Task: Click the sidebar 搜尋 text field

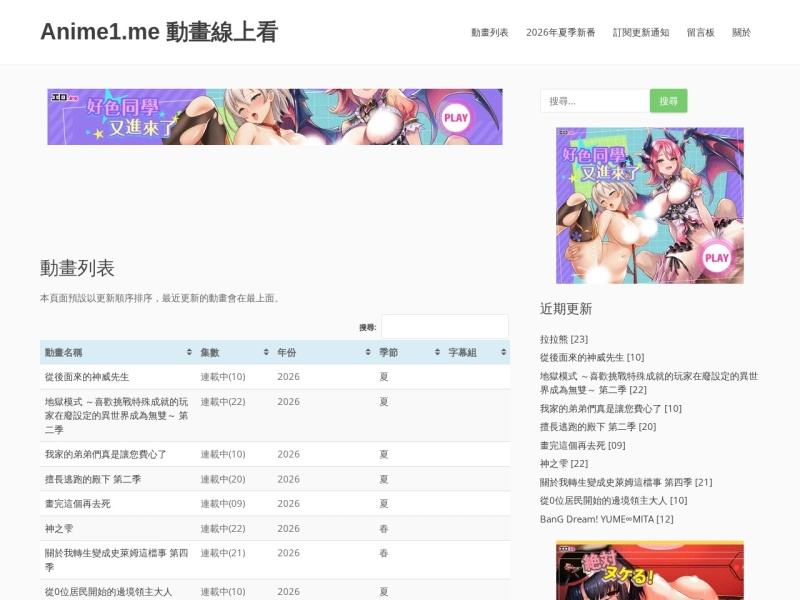Action: 595,101
